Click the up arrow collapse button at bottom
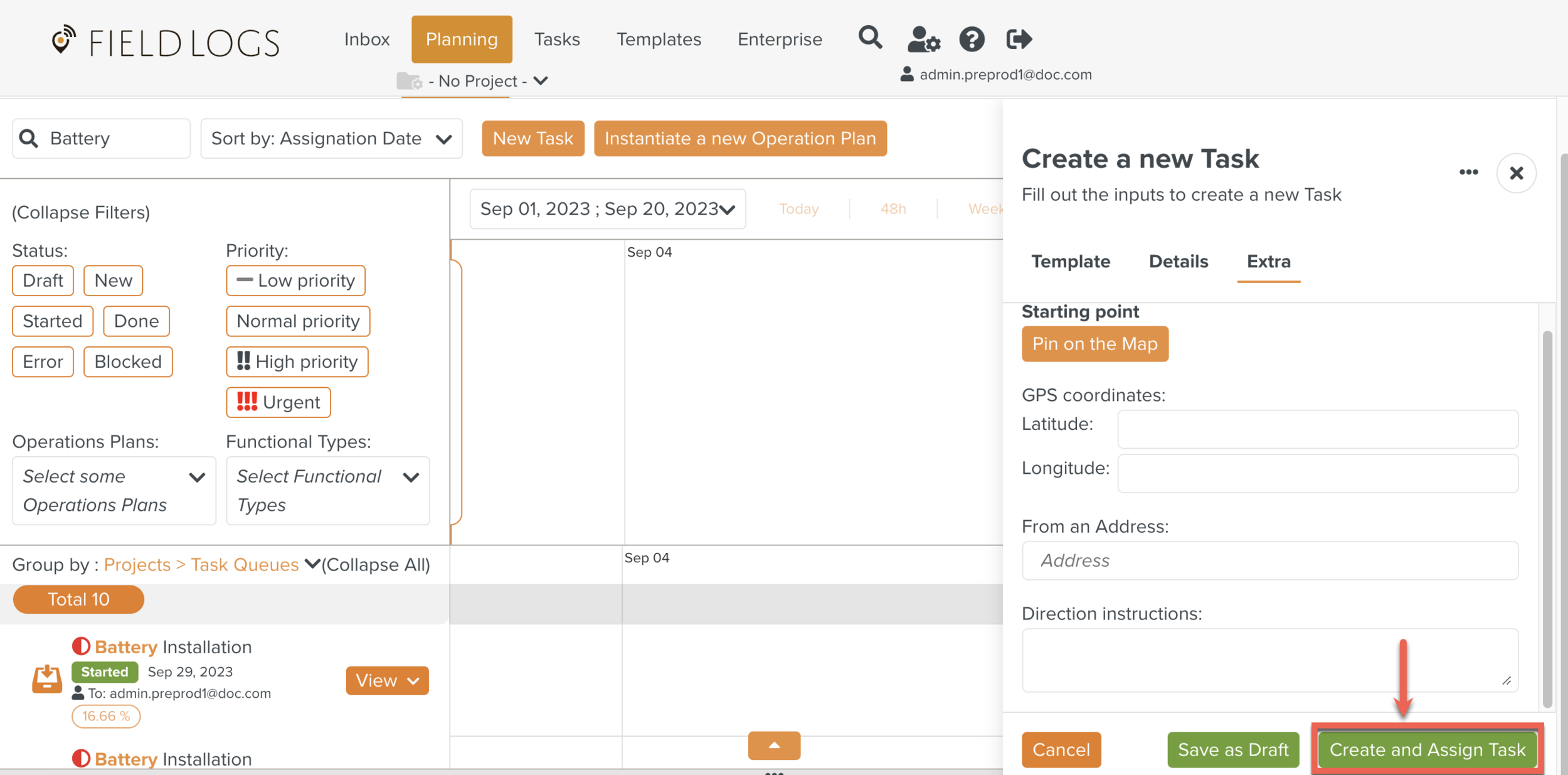Viewport: 1568px width, 775px height. (774, 745)
